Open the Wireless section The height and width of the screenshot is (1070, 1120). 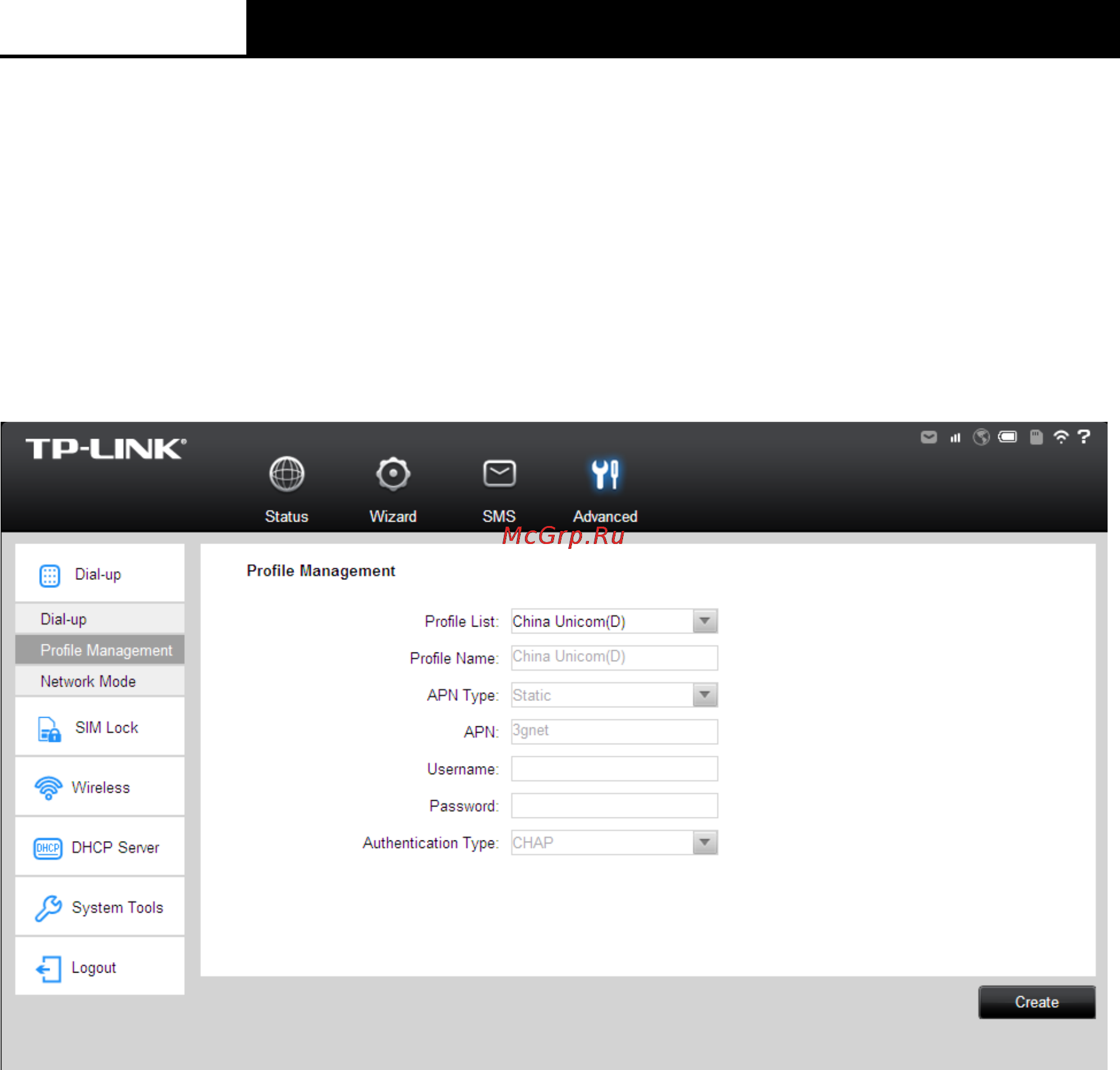coord(100,787)
